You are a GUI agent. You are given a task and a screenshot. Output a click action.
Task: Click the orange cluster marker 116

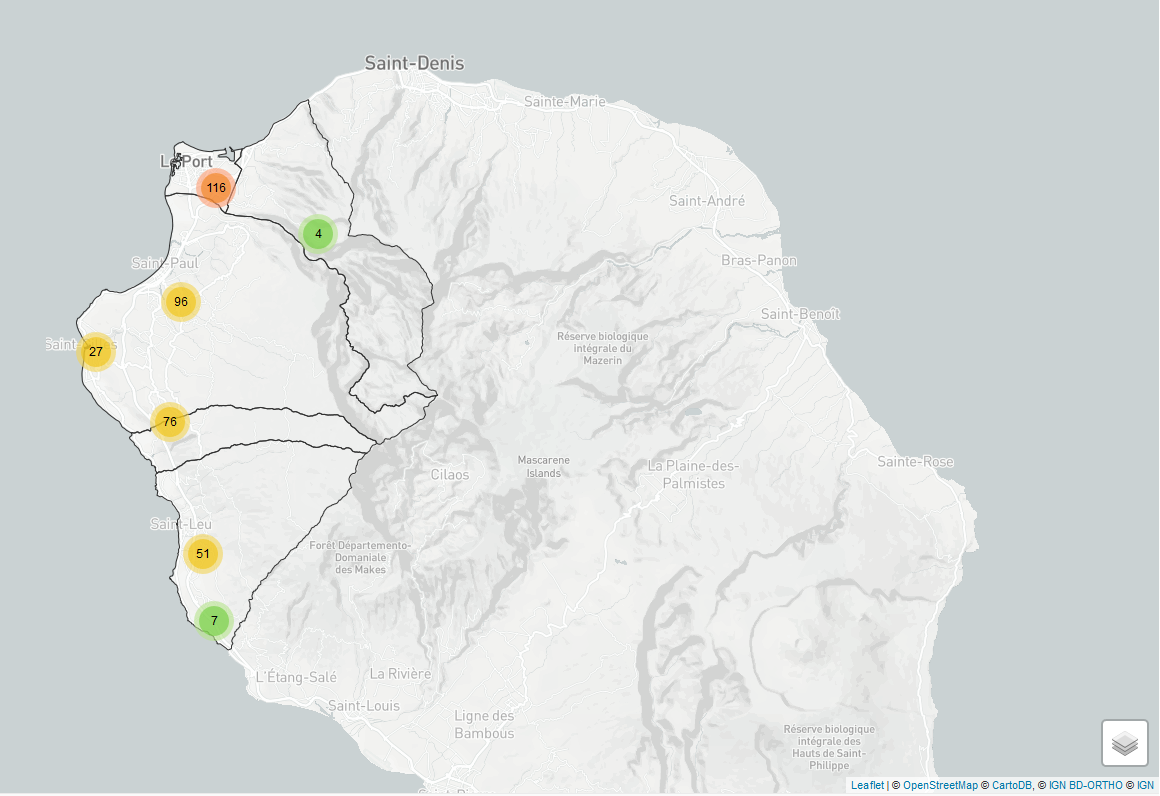(x=216, y=188)
